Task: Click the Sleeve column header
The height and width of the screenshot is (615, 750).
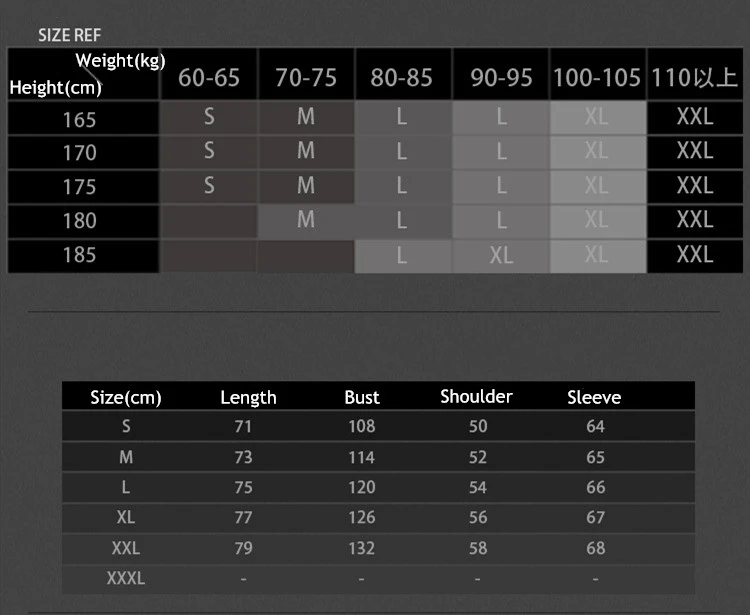Action: [x=594, y=398]
